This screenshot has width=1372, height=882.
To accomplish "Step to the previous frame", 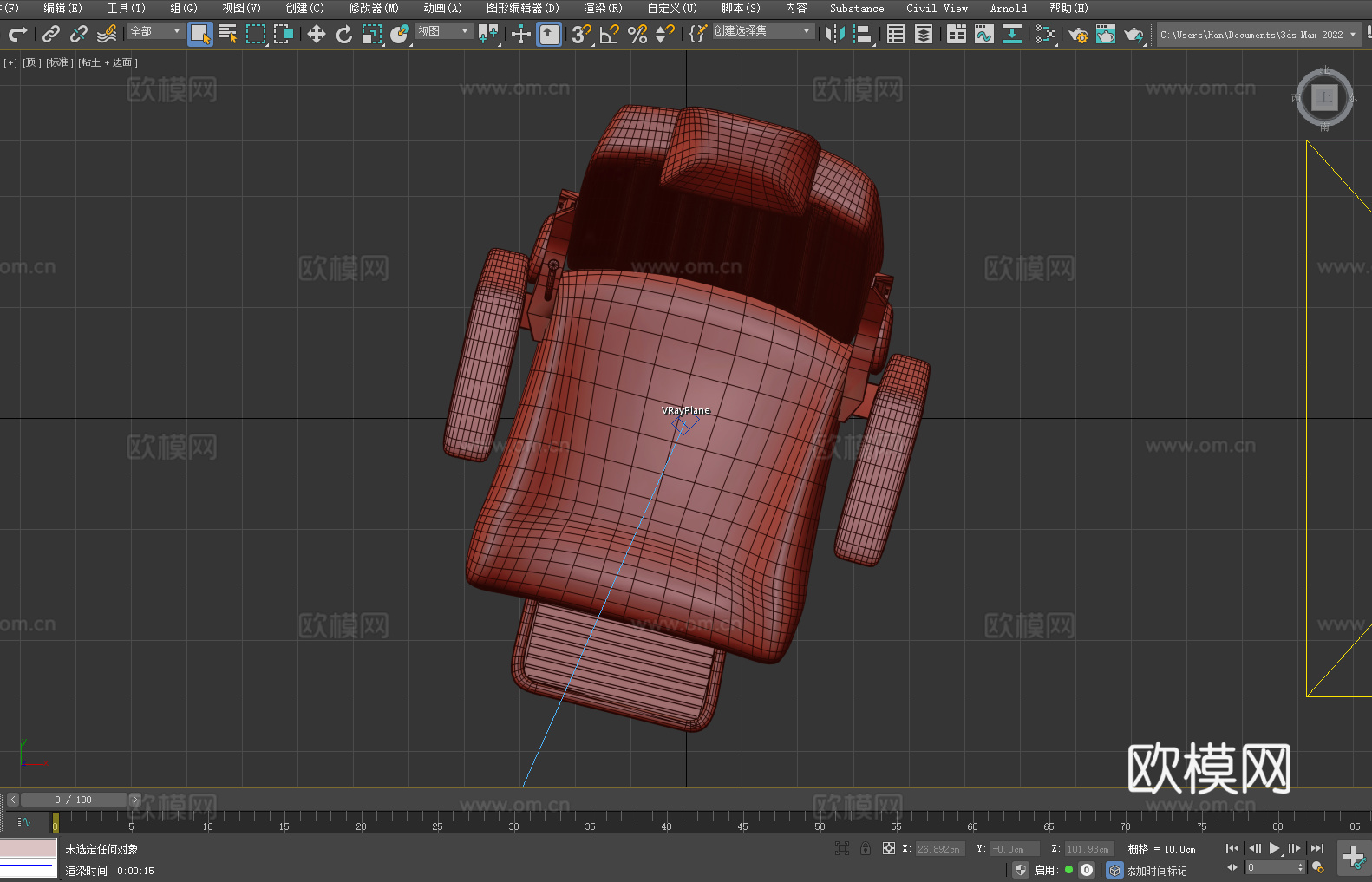I will tap(1254, 848).
